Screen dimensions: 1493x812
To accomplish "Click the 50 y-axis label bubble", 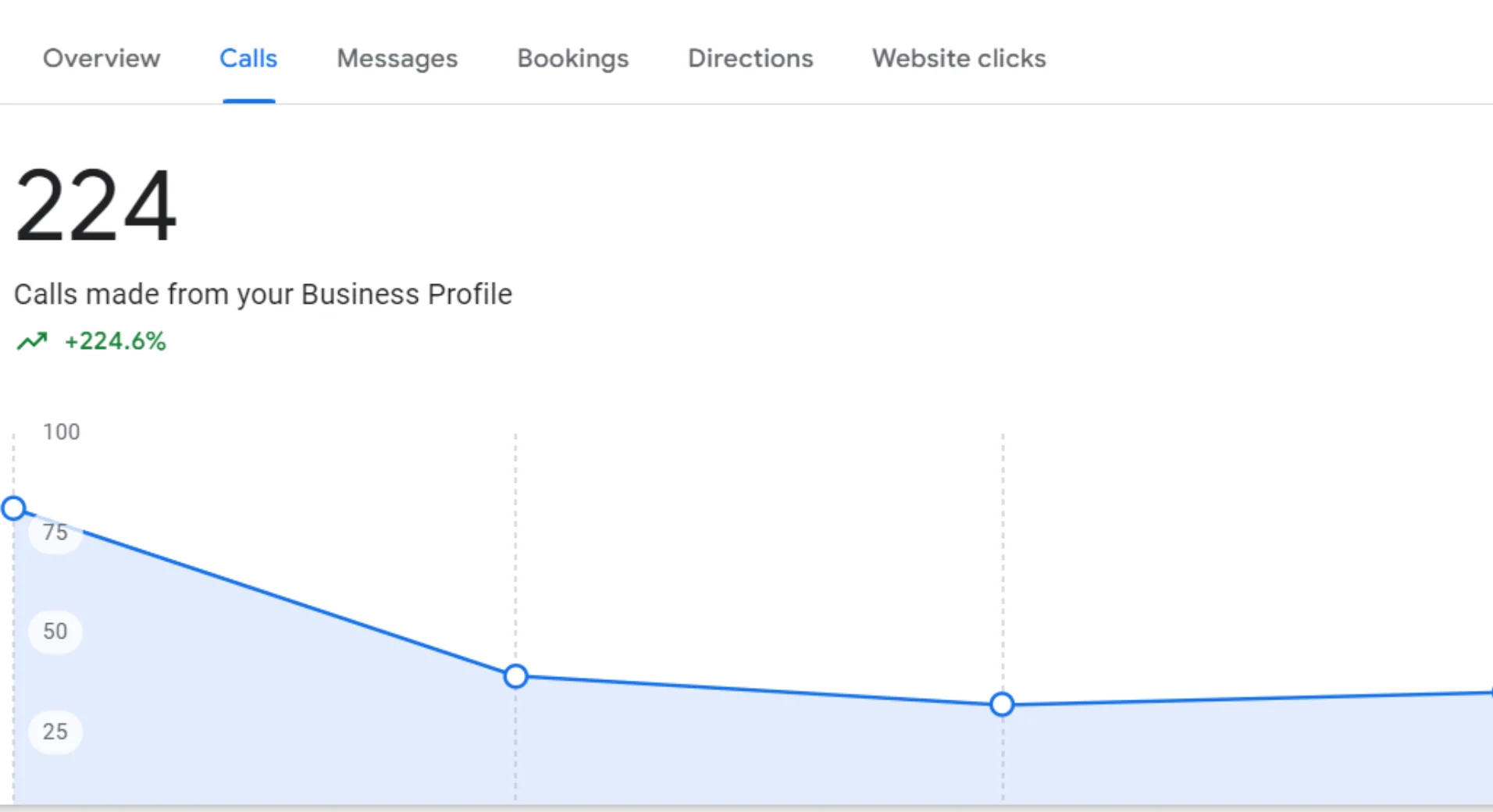I will 55,631.
